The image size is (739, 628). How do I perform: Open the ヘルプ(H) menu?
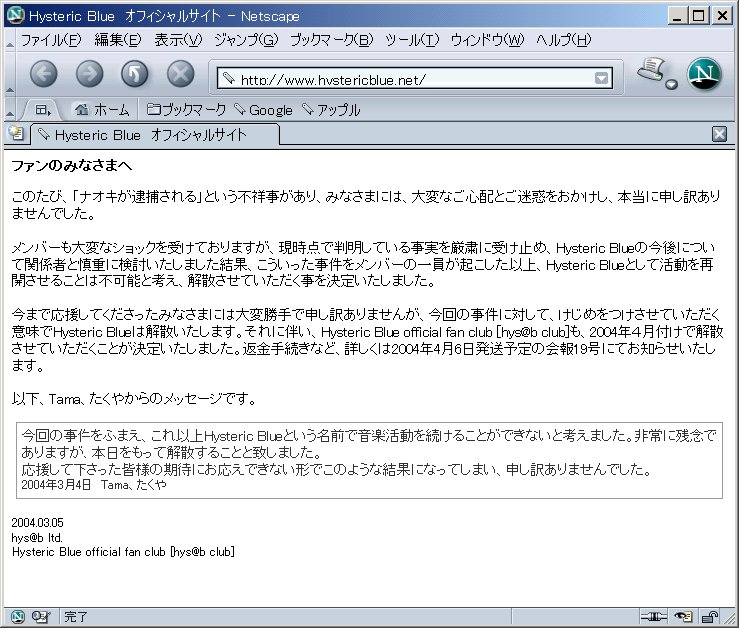pos(563,40)
